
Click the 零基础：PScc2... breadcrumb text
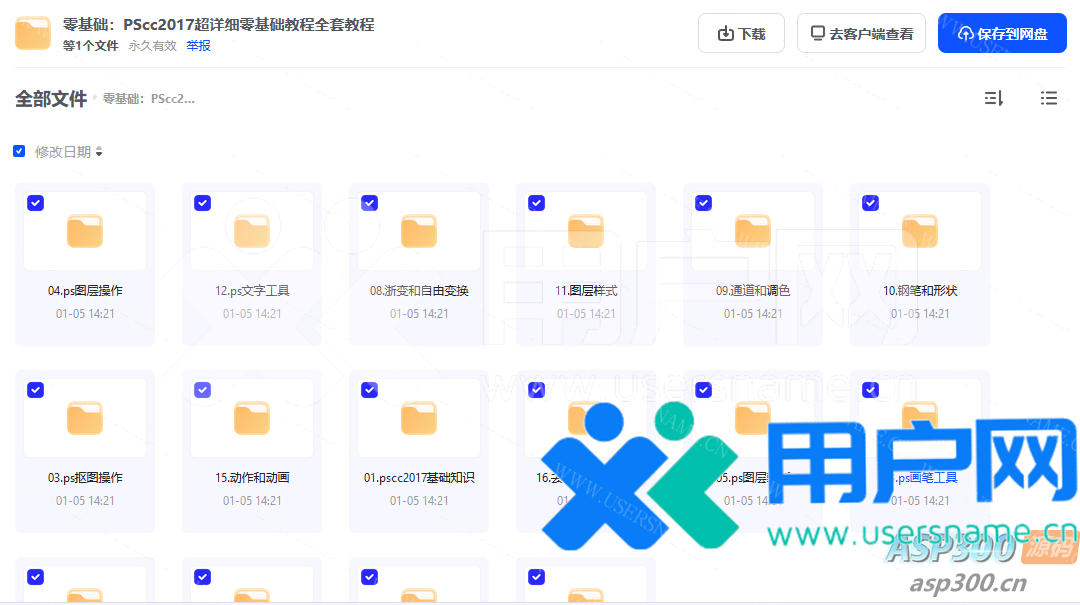pyautogui.click(x=149, y=99)
